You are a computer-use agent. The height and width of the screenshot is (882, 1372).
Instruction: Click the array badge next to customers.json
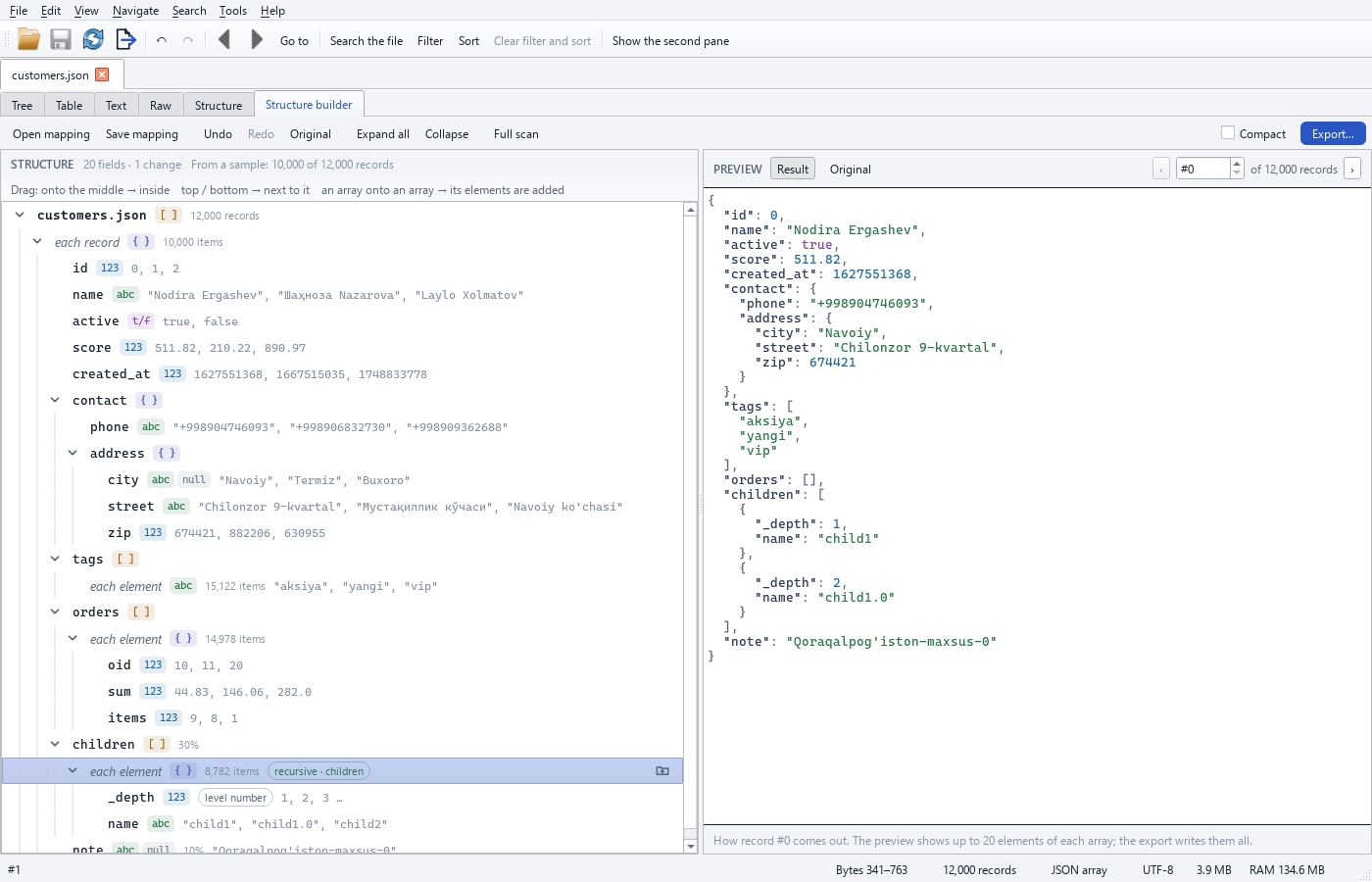[x=170, y=215]
